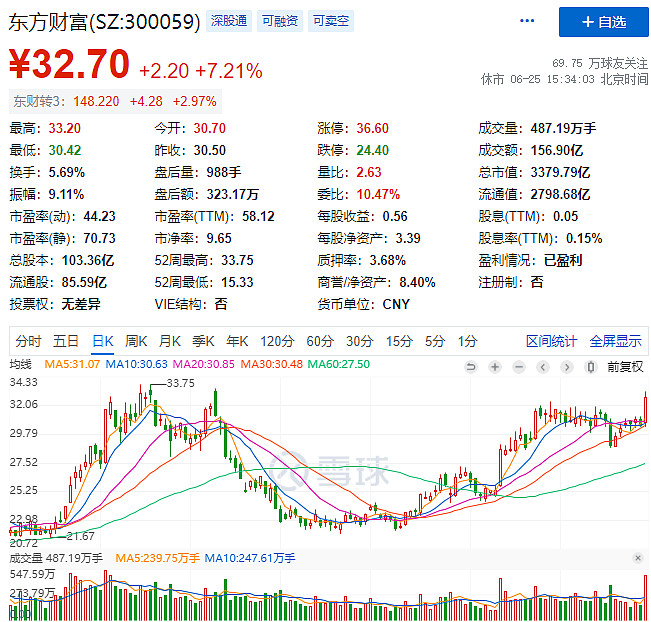651x622 pixels.
Task: Click the 最高 value 33.20
Action: click(x=64, y=128)
